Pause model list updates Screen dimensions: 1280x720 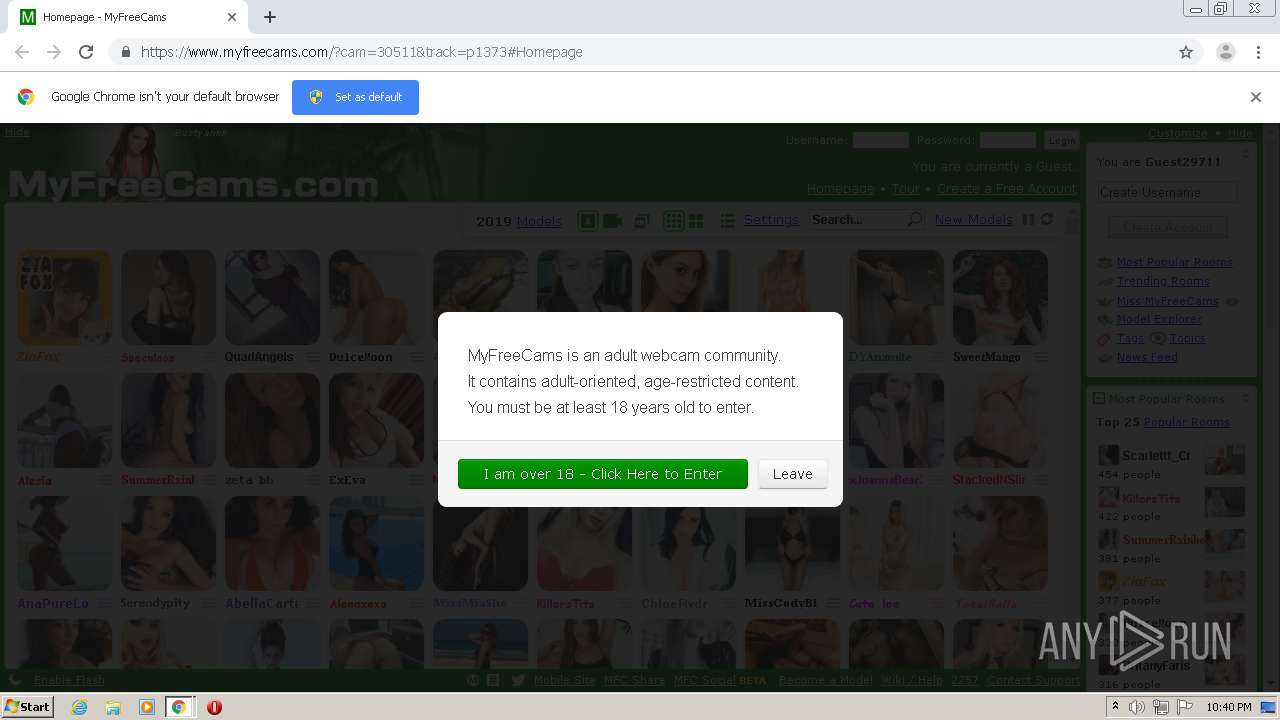coord(1028,220)
